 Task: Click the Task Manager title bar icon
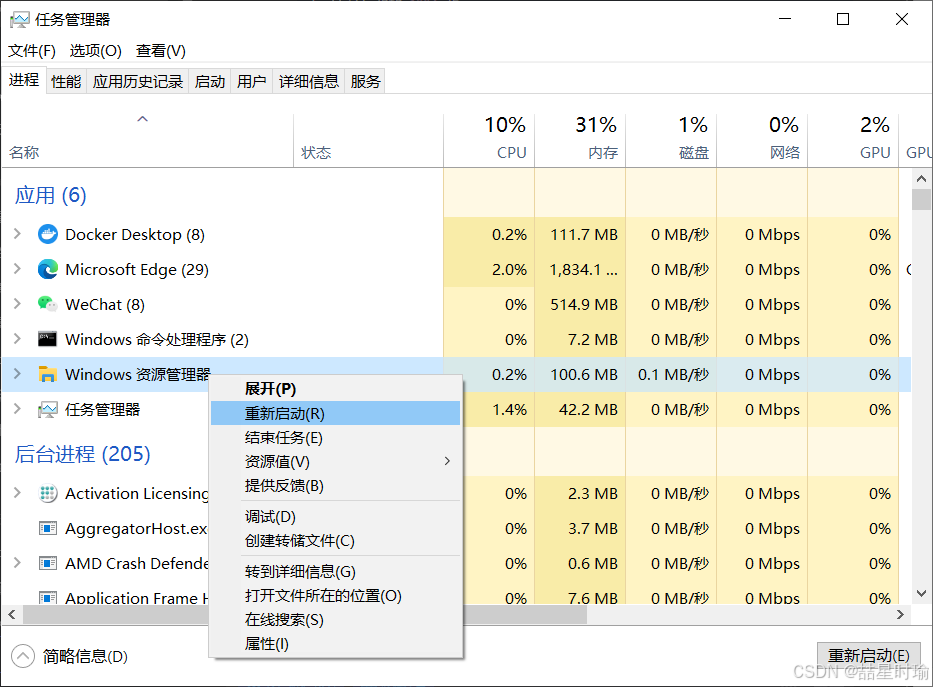[x=19, y=20]
